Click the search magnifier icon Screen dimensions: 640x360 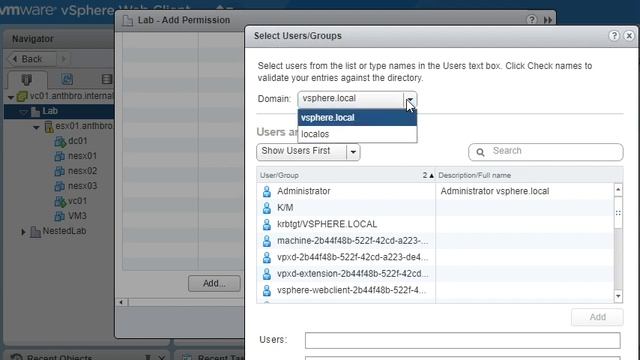point(480,152)
